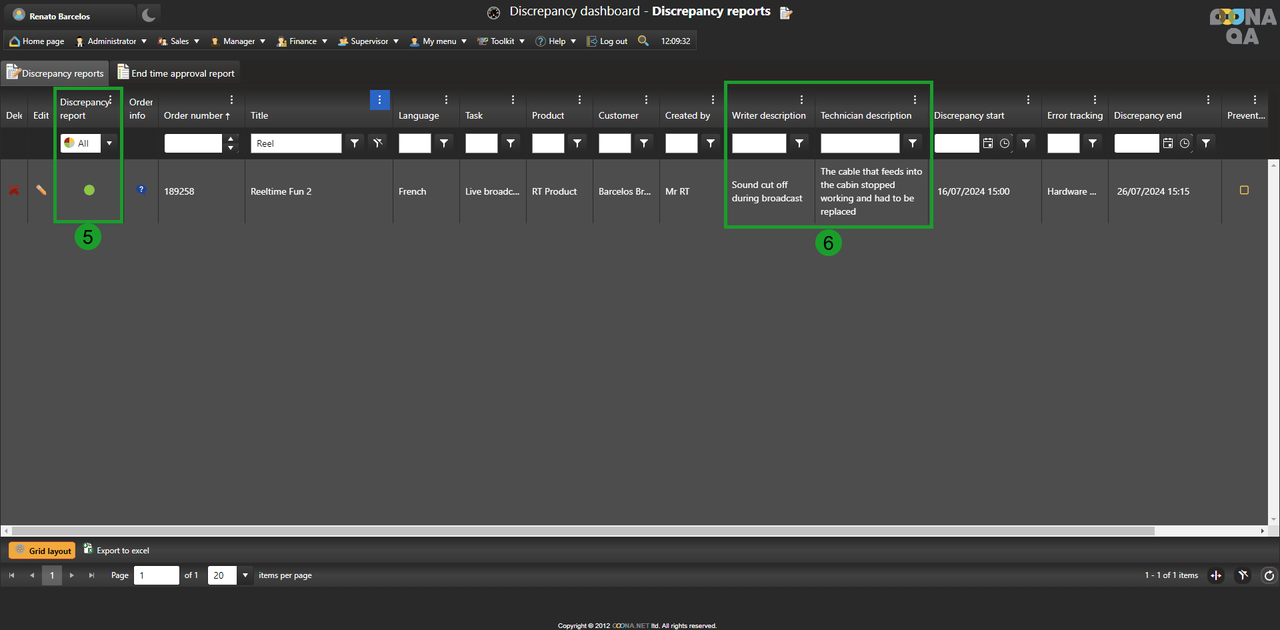
Task: Open the Discrepancy start calendar picker
Action: pyautogui.click(x=988, y=144)
